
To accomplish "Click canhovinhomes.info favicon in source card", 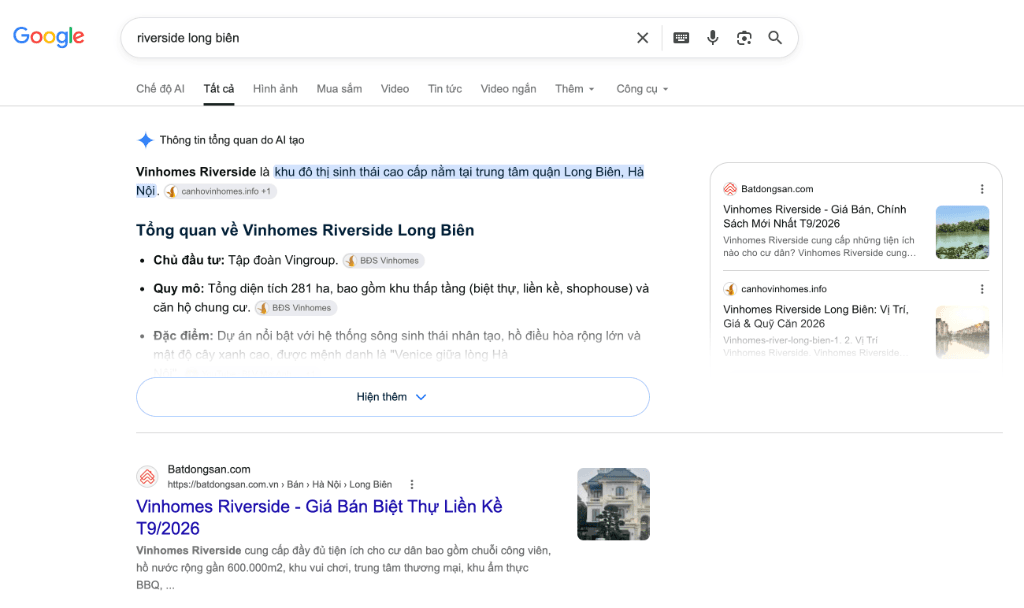I will click(x=730, y=289).
